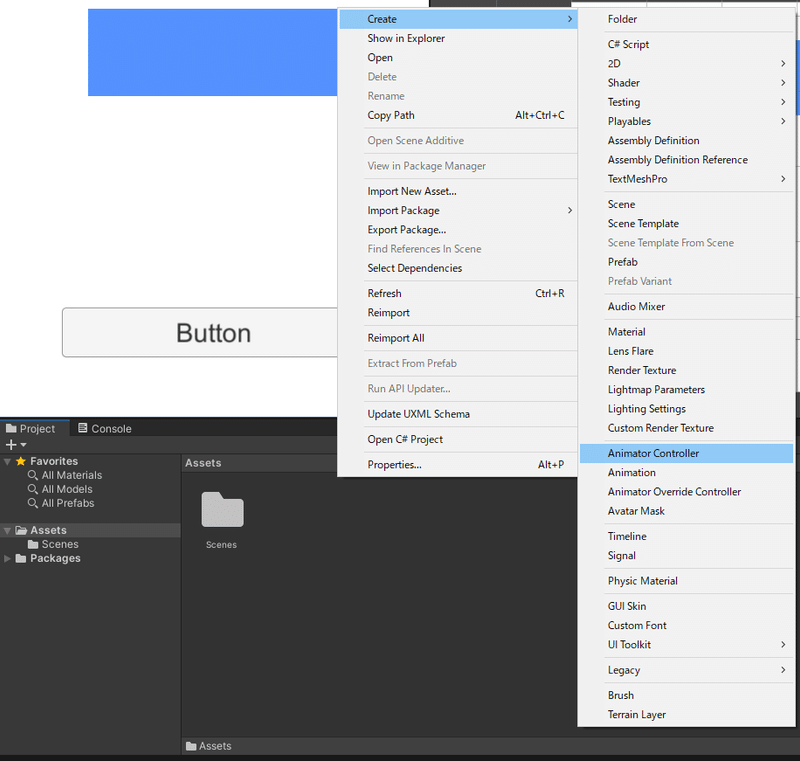Select the large Scenes folder thumbnail
800x761 pixels.
point(222,509)
